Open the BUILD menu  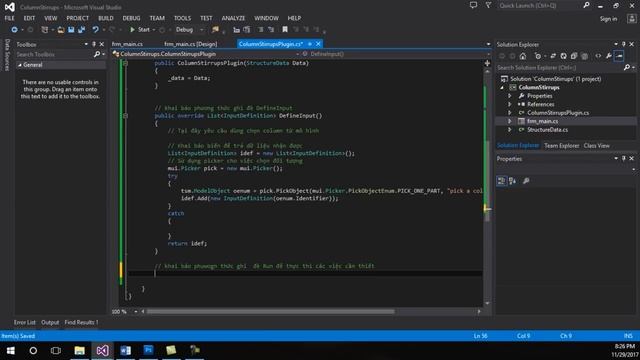click(x=106, y=18)
